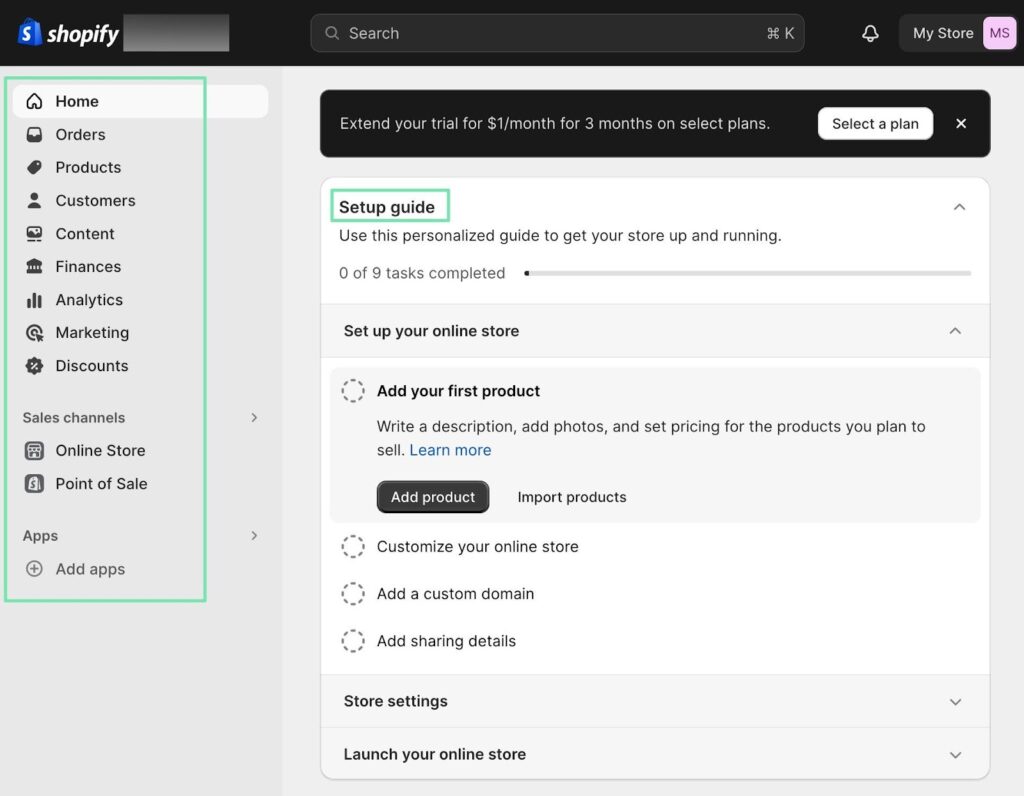Click the Add product button
This screenshot has height=796, width=1024.
click(433, 497)
